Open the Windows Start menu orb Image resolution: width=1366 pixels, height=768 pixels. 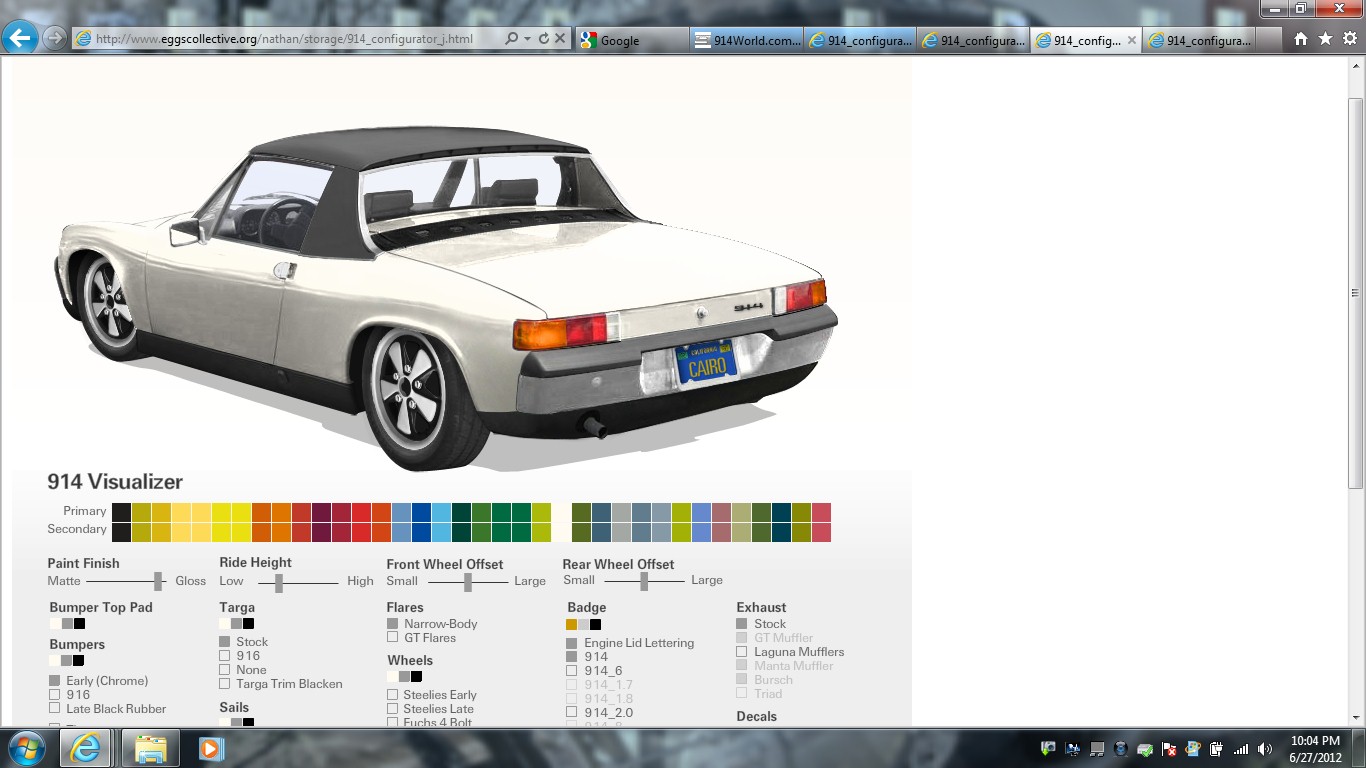25,748
